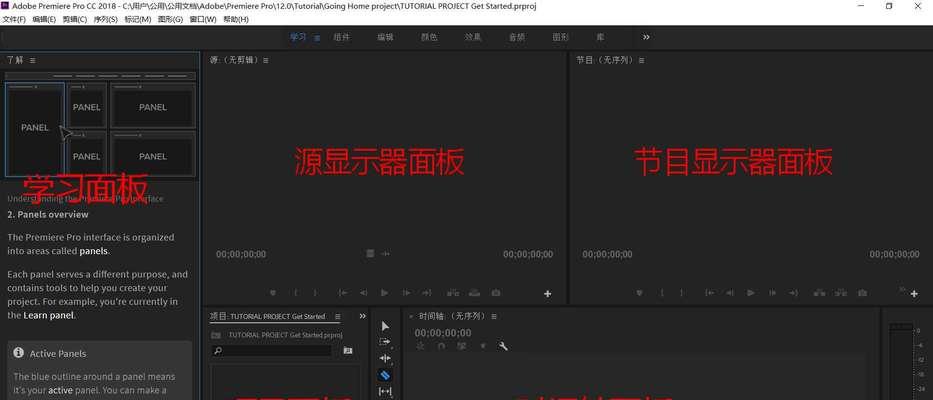The width and height of the screenshot is (933, 400).
Task: Show more workspaces overflow chevron
Action: [x=646, y=37]
